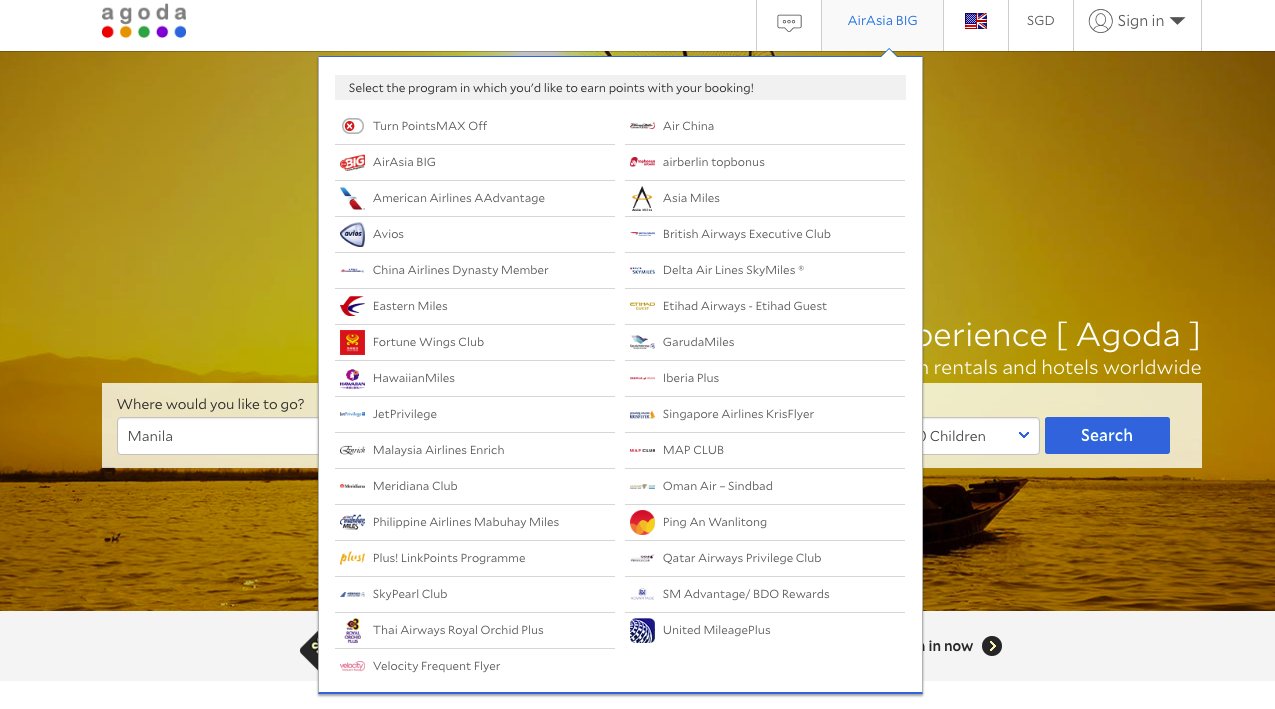Click the SM Advantage logo icon
Image resolution: width=1275 pixels, height=709 pixels.
coord(642,594)
